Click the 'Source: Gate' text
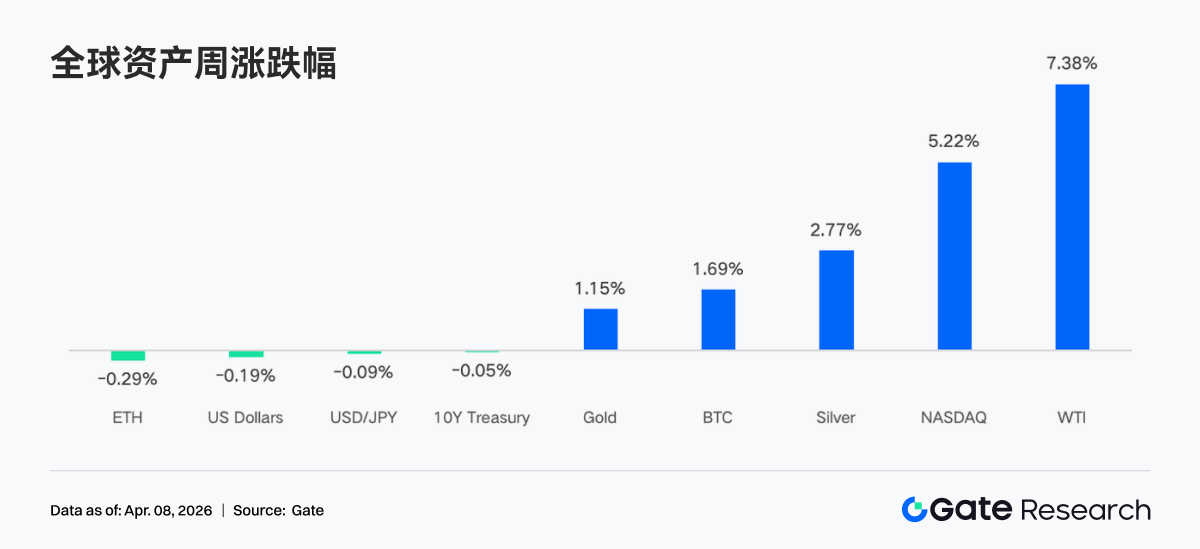1200x549 pixels. pyautogui.click(x=278, y=510)
